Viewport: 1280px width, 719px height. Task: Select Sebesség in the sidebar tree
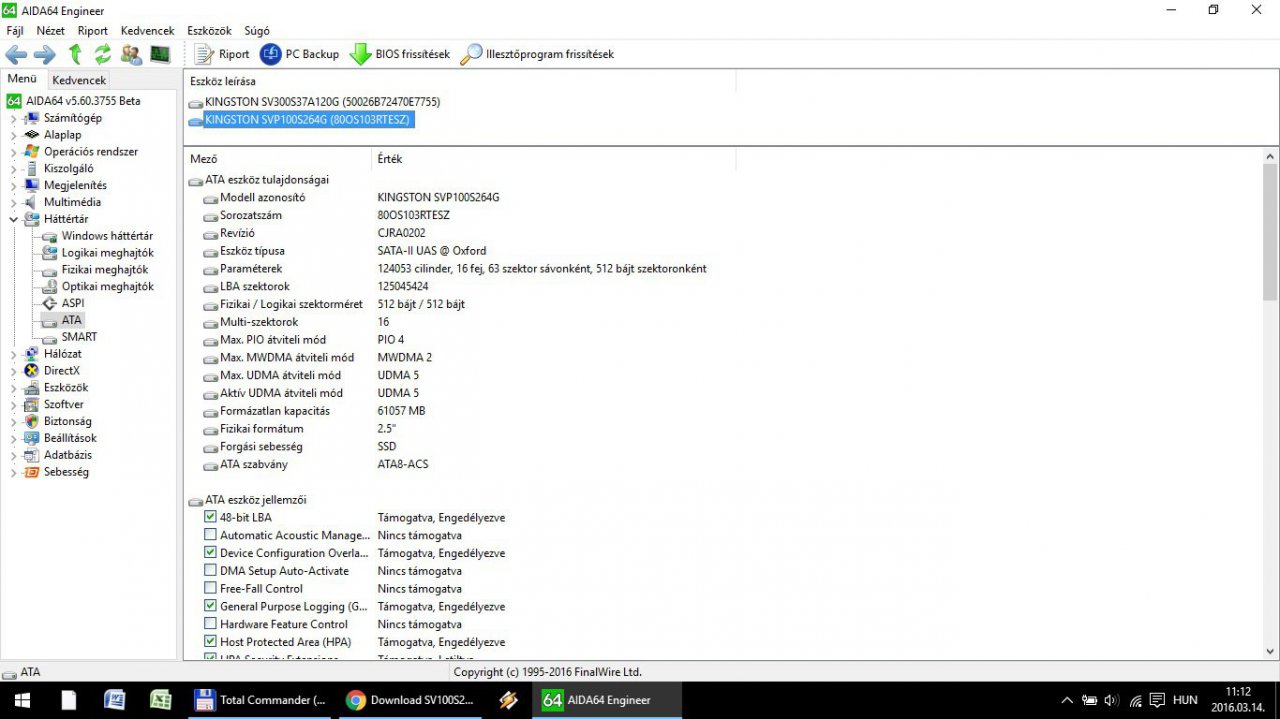click(x=66, y=472)
